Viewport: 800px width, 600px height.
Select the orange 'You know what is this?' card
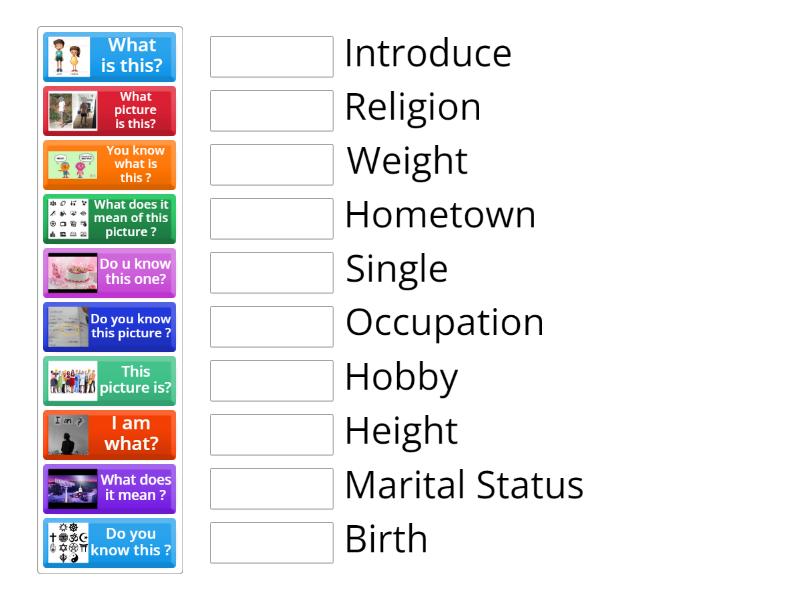[x=109, y=165]
